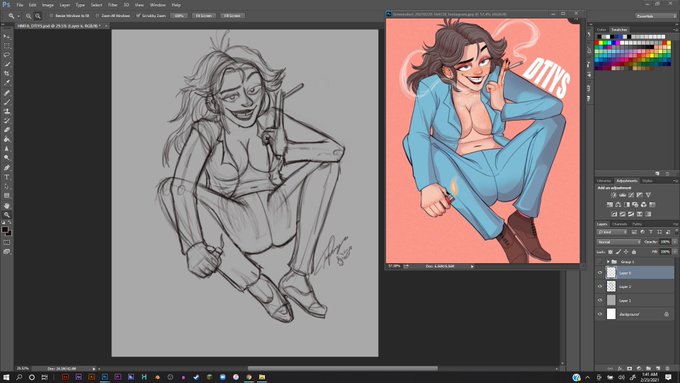Select the Eyedropper tool
Screen dimensions: 680x383
[x=7, y=83]
